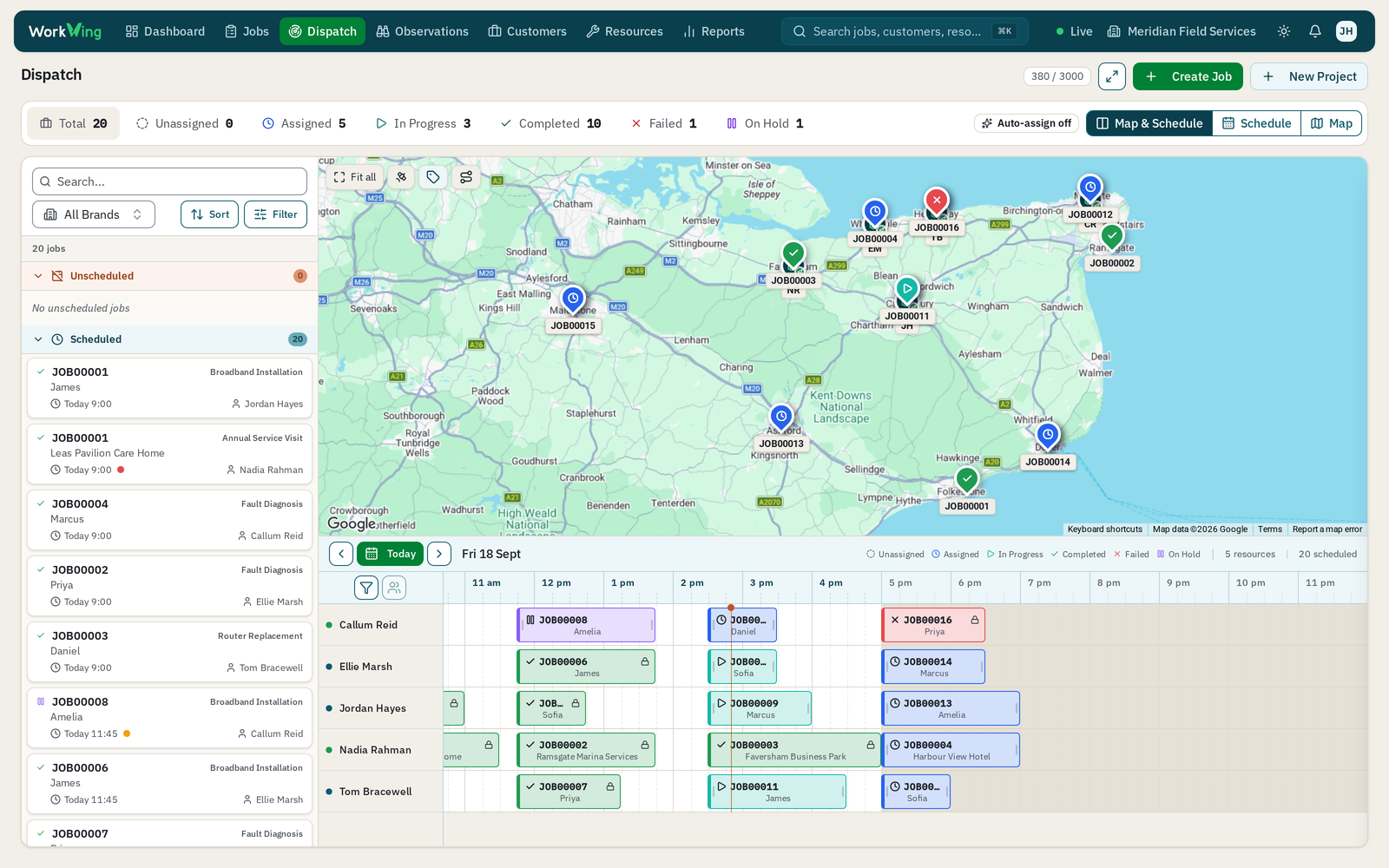Click the JOB00009 in-progress schedule block
This screenshot has width=1389, height=868.
(x=760, y=708)
